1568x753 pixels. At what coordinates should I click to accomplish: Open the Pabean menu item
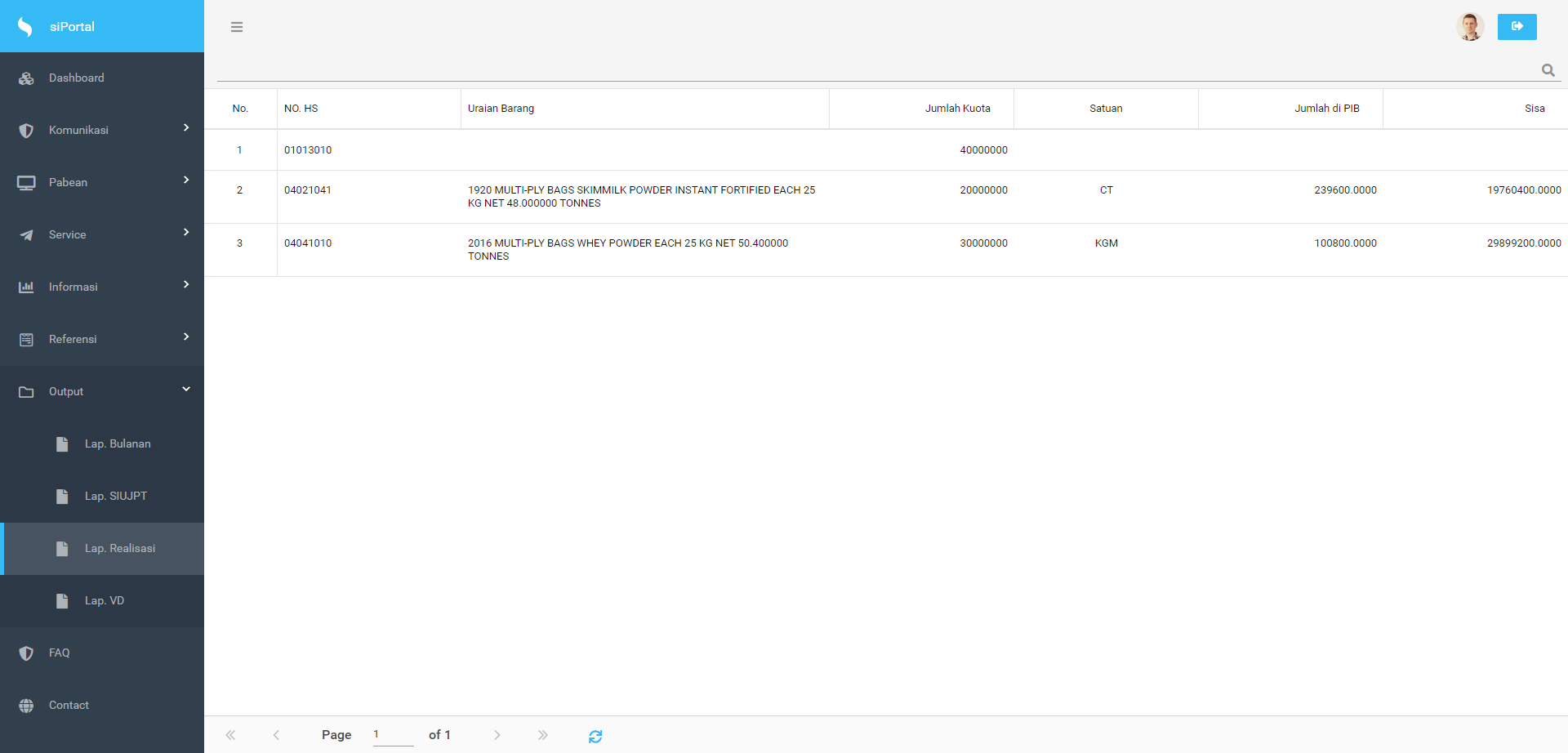tap(102, 183)
